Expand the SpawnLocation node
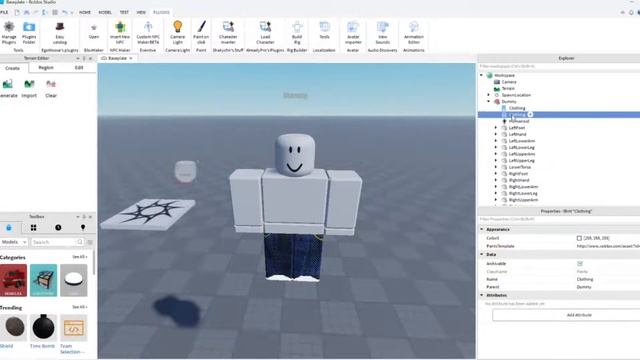 [489, 95]
